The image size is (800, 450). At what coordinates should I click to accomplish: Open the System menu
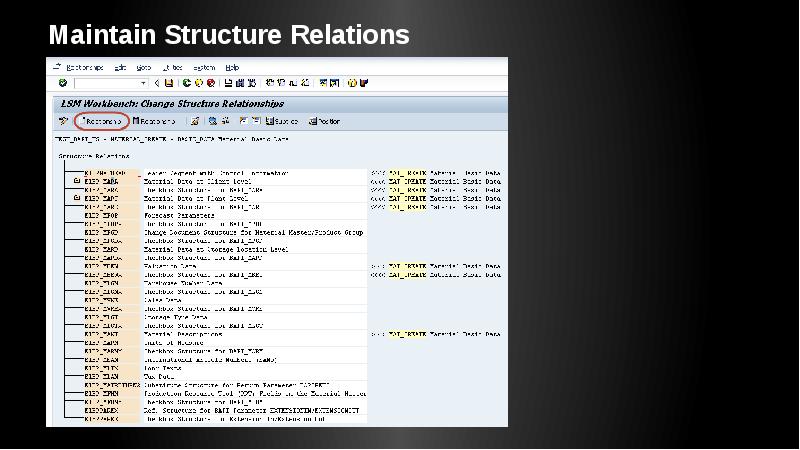coord(204,67)
